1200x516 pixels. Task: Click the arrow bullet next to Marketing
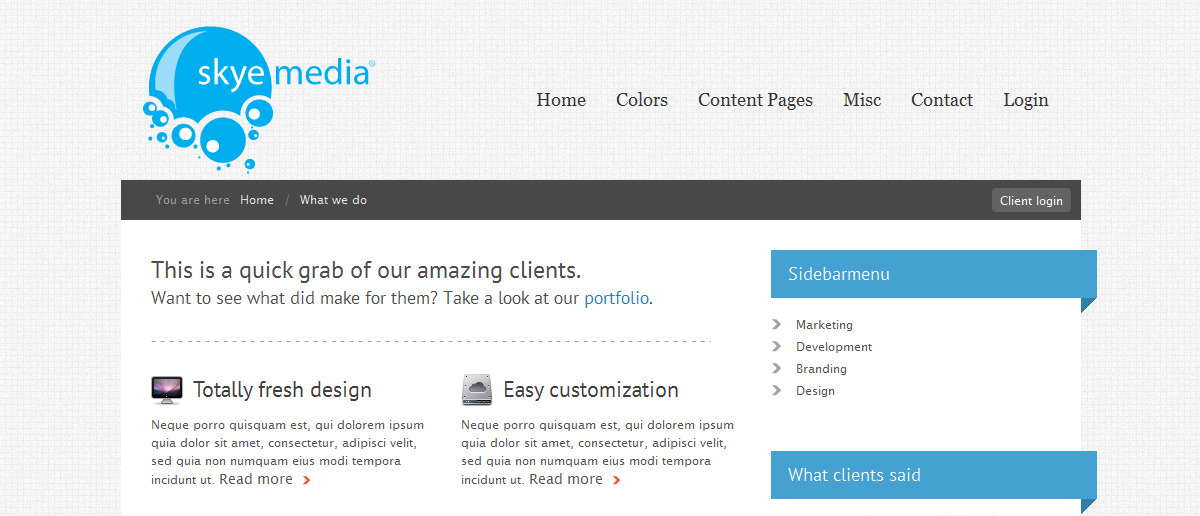click(777, 324)
